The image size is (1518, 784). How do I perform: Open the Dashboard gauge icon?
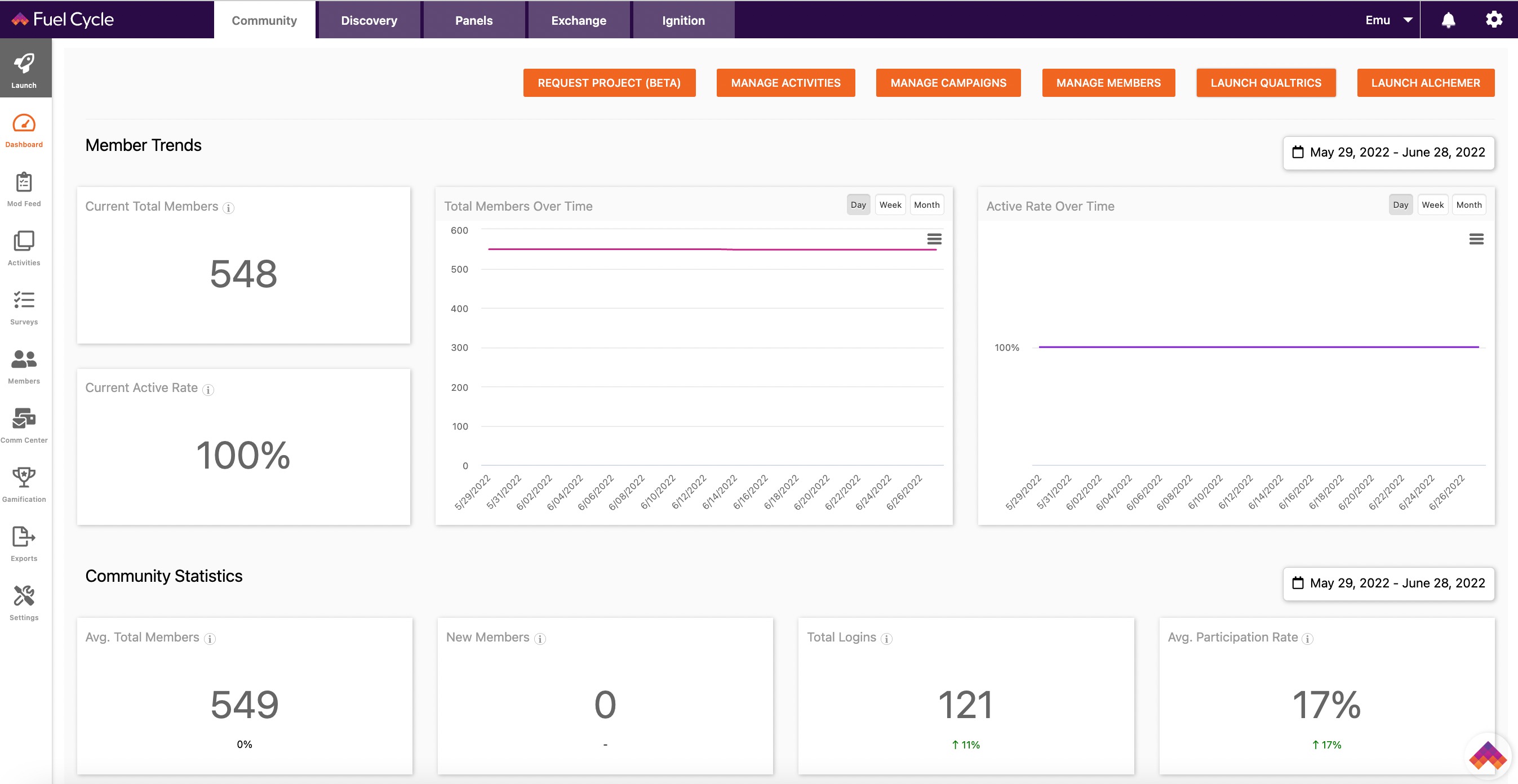24,123
